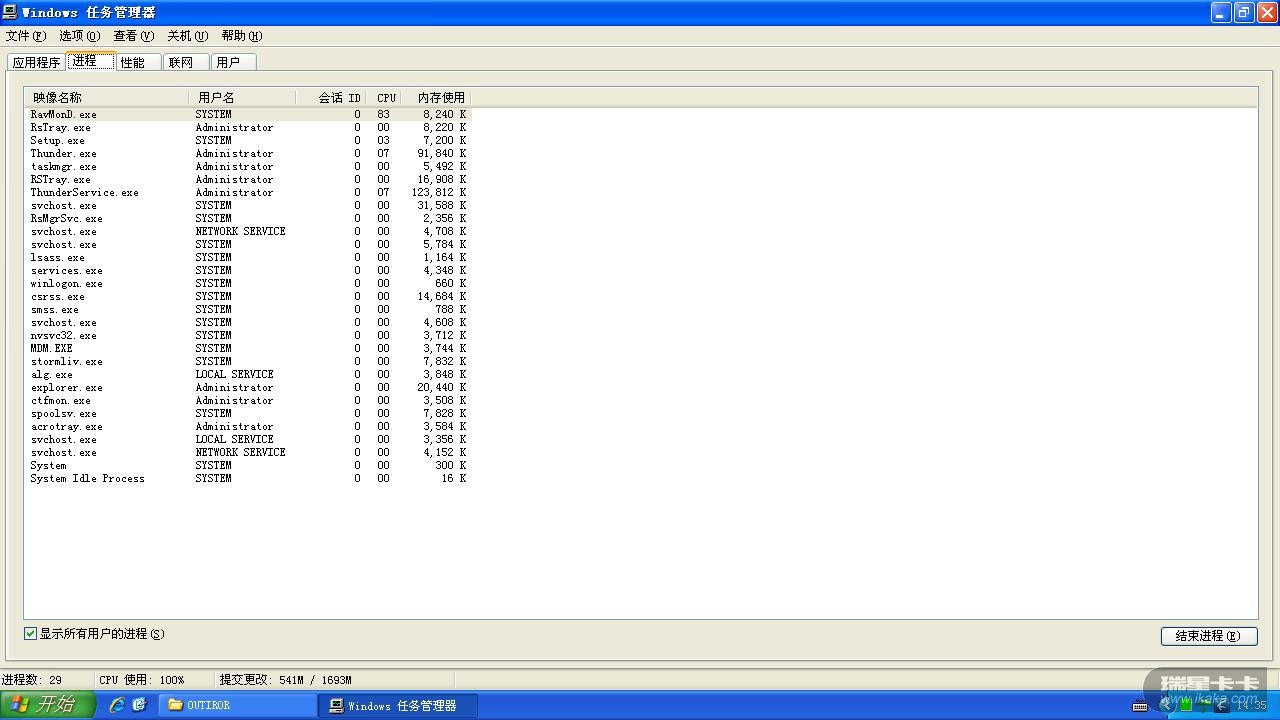The image size is (1280, 720).
Task: Select svchost.exe row using 4,708 K
Action: point(248,232)
